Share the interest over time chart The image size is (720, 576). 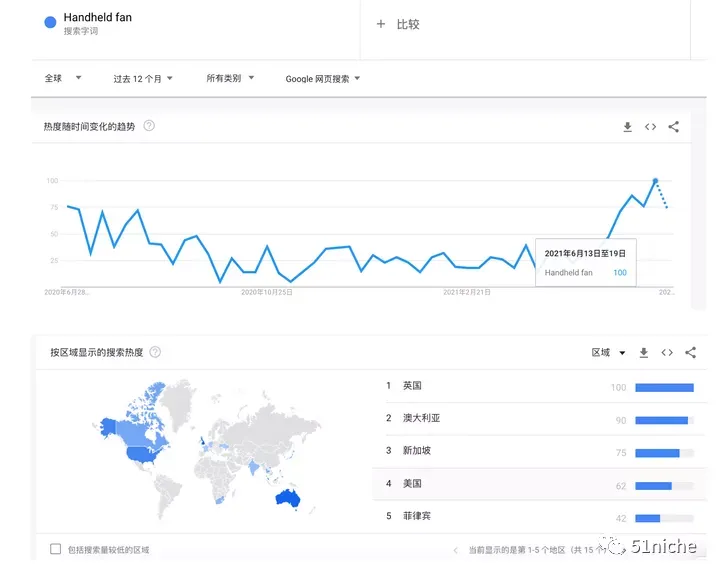click(x=674, y=127)
